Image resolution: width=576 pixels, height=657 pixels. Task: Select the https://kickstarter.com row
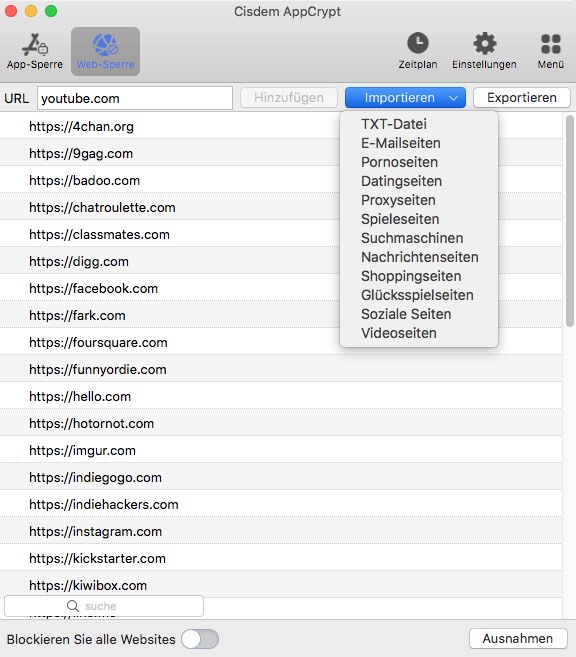(x=281, y=559)
